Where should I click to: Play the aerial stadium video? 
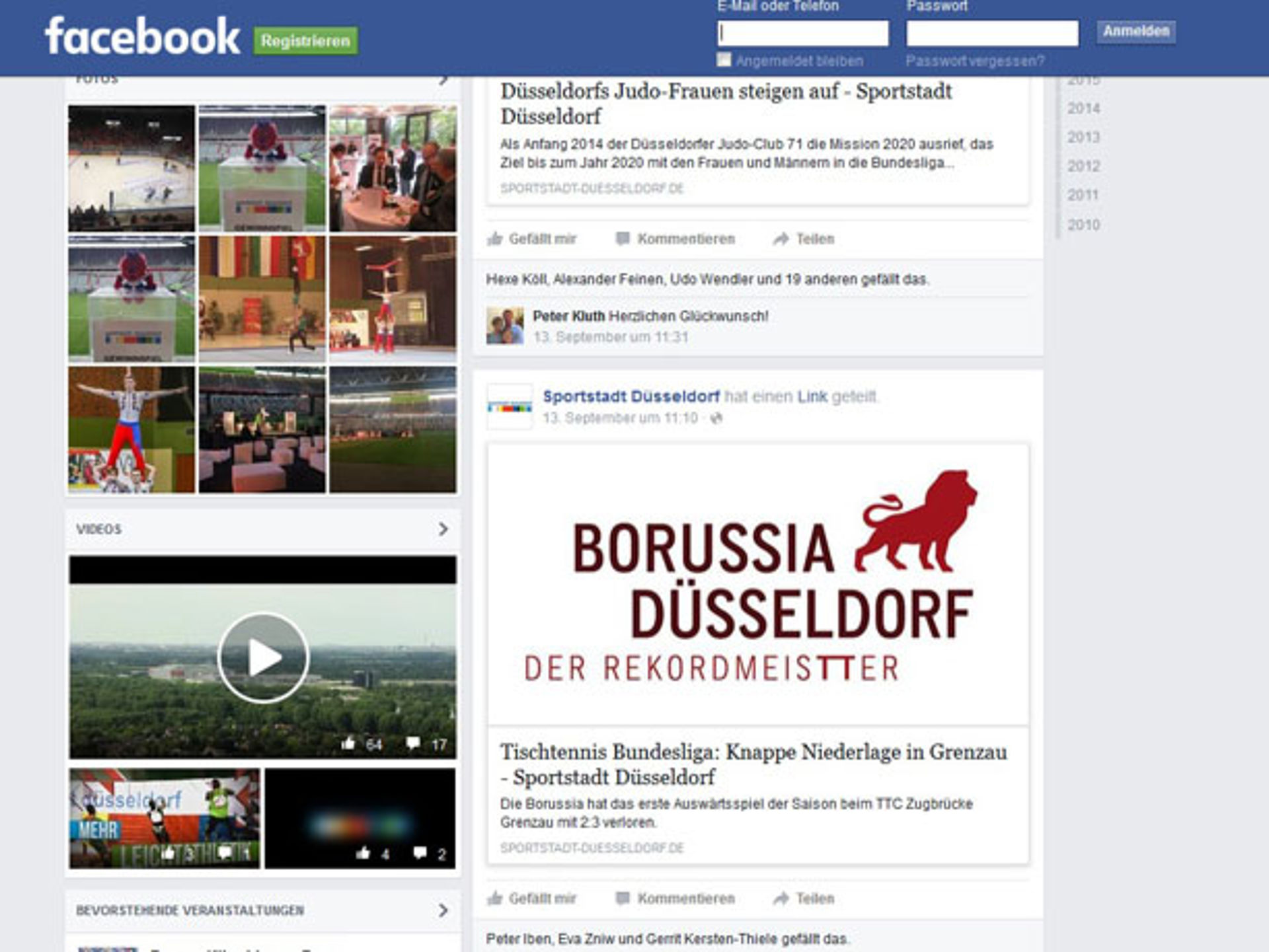(x=263, y=657)
